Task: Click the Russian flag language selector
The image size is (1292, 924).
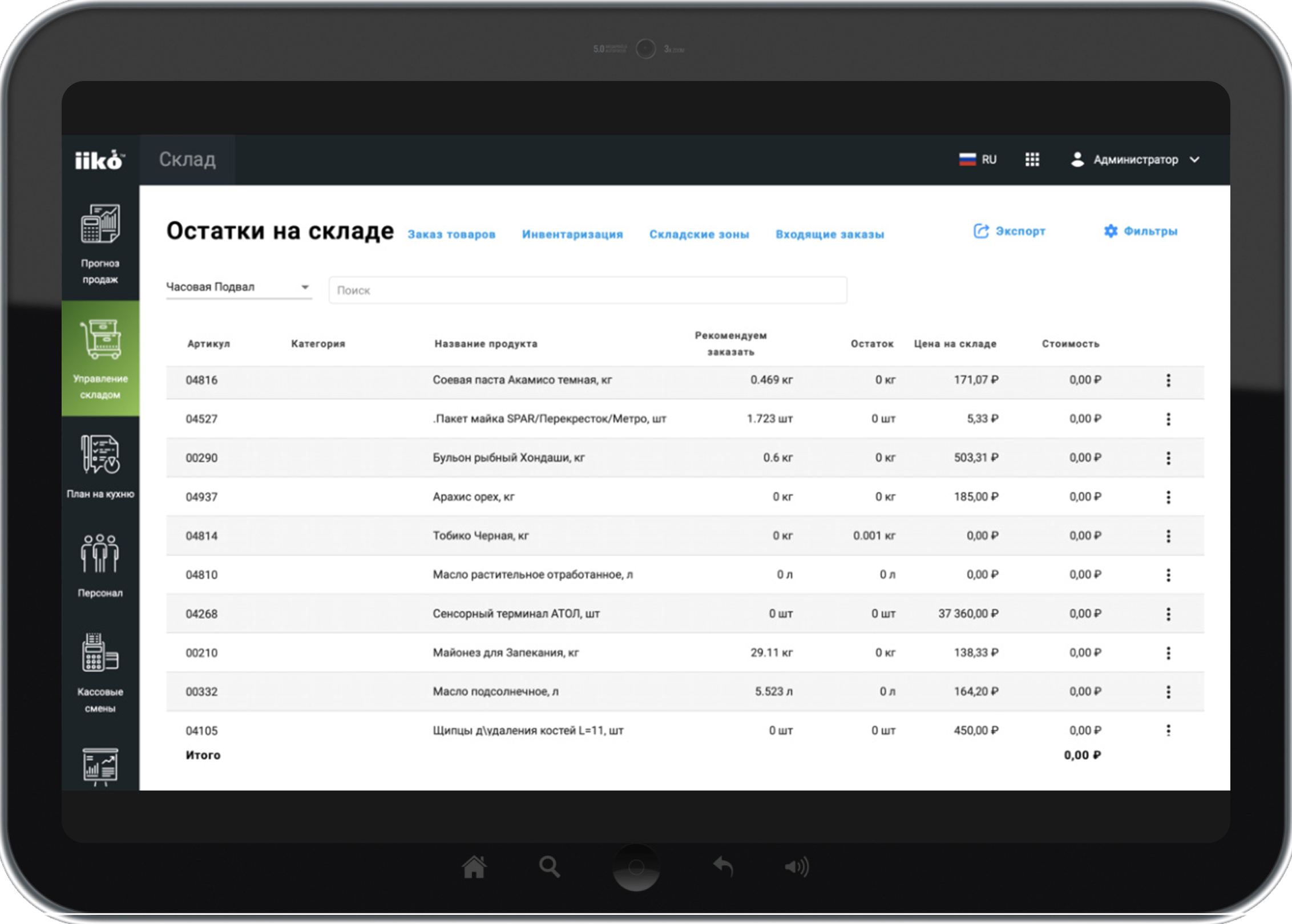Action: [x=978, y=160]
